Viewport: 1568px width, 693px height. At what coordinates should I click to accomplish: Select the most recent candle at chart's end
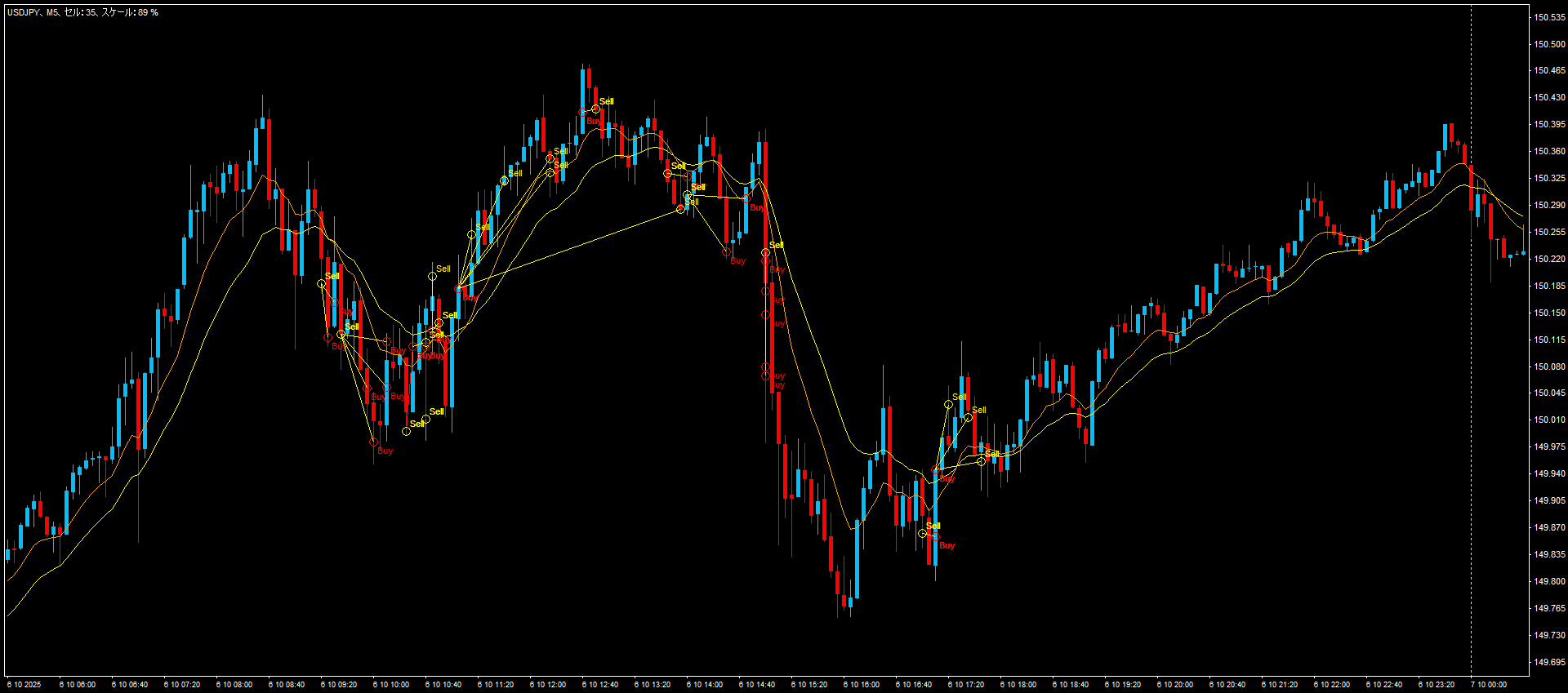[x=1523, y=253]
